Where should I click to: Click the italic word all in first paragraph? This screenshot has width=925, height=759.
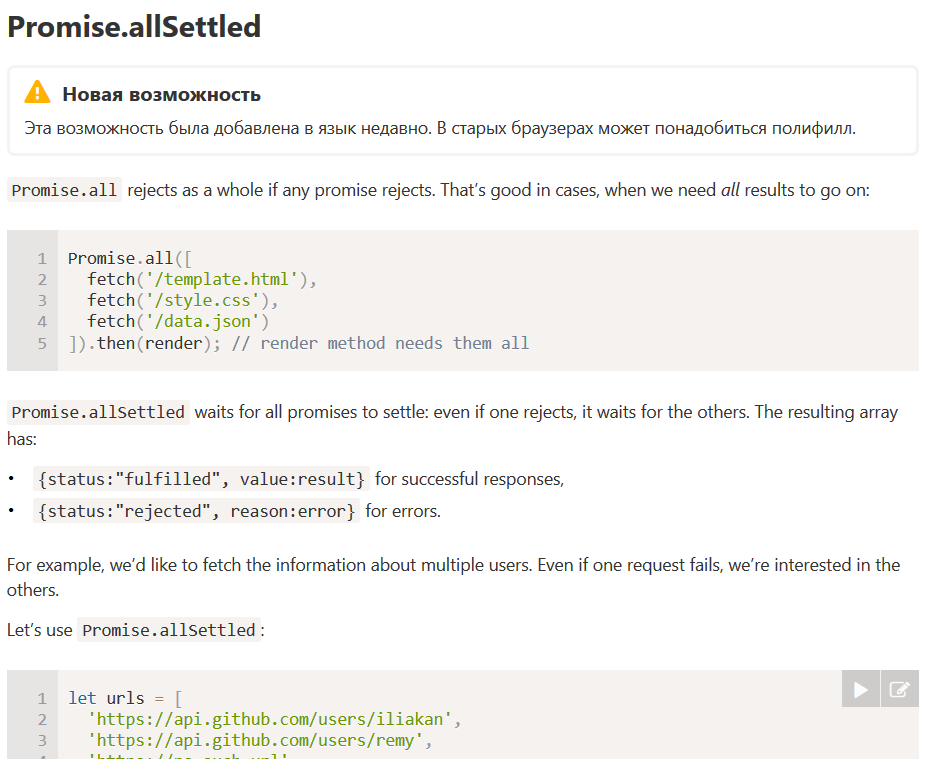(x=730, y=190)
